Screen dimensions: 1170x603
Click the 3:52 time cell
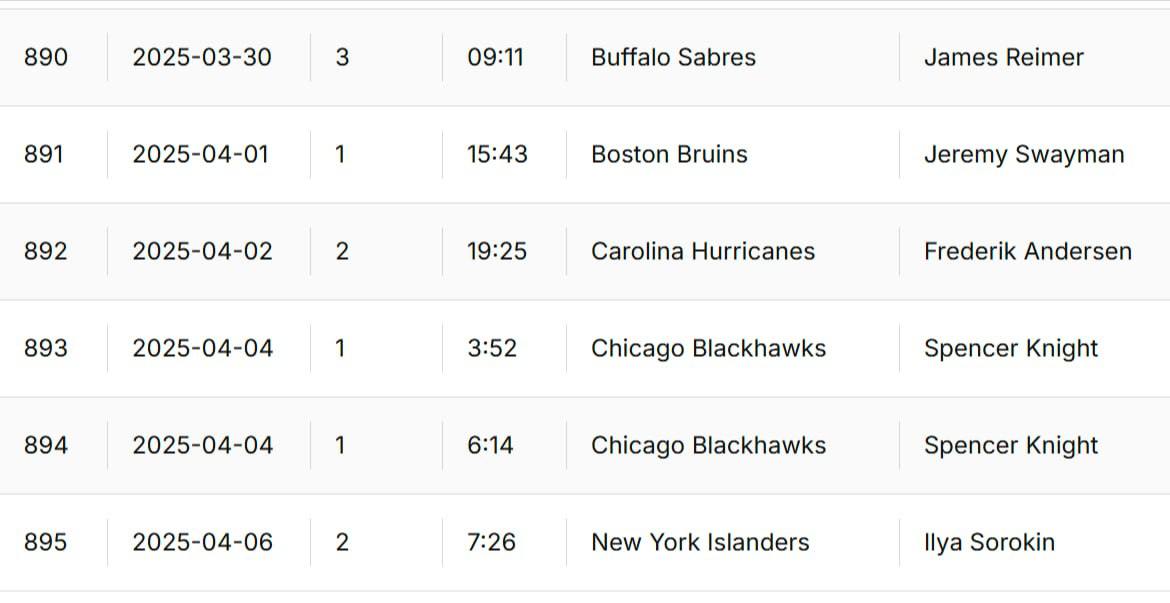click(x=492, y=348)
